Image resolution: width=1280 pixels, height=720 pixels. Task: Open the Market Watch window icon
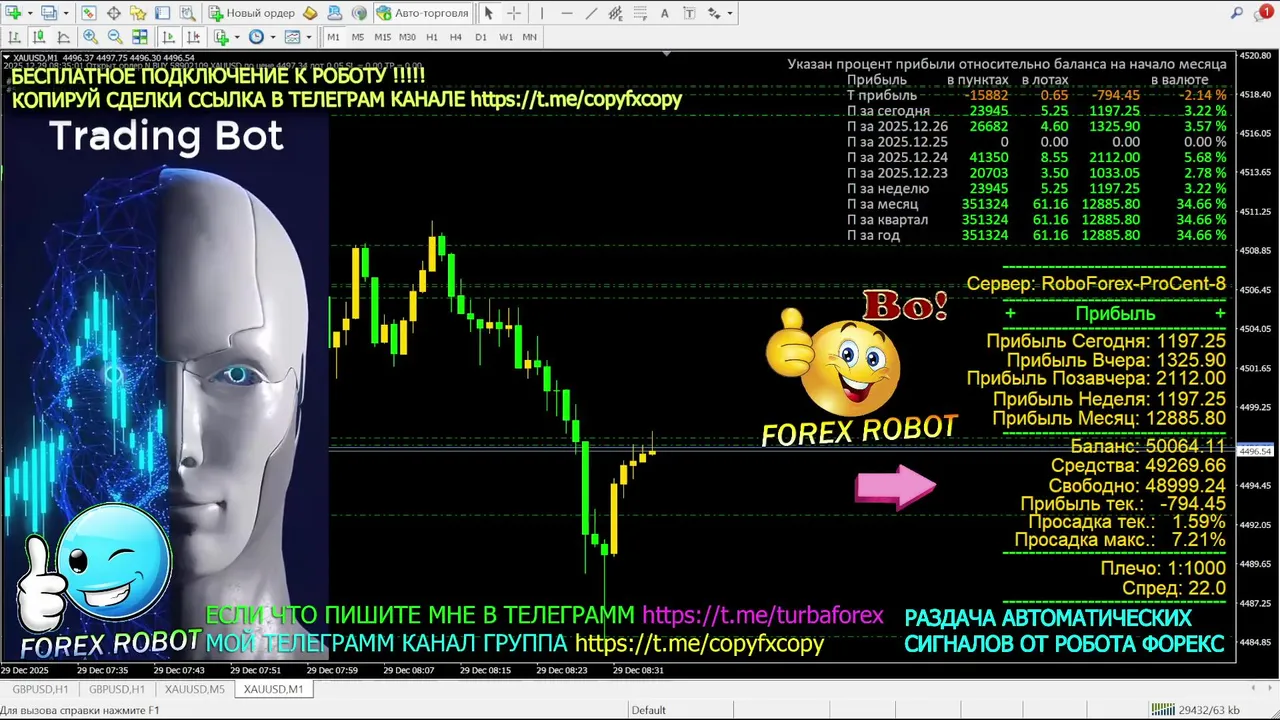(89, 13)
